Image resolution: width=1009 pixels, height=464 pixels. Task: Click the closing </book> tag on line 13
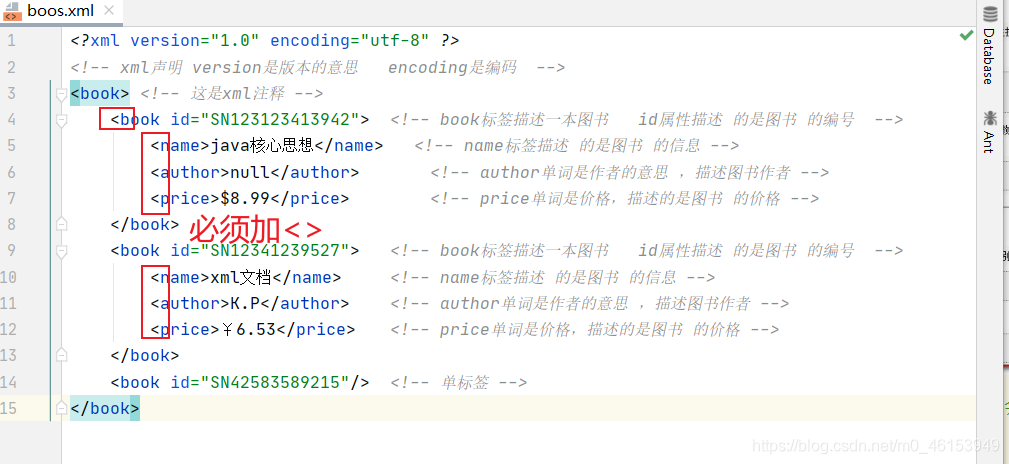click(145, 356)
